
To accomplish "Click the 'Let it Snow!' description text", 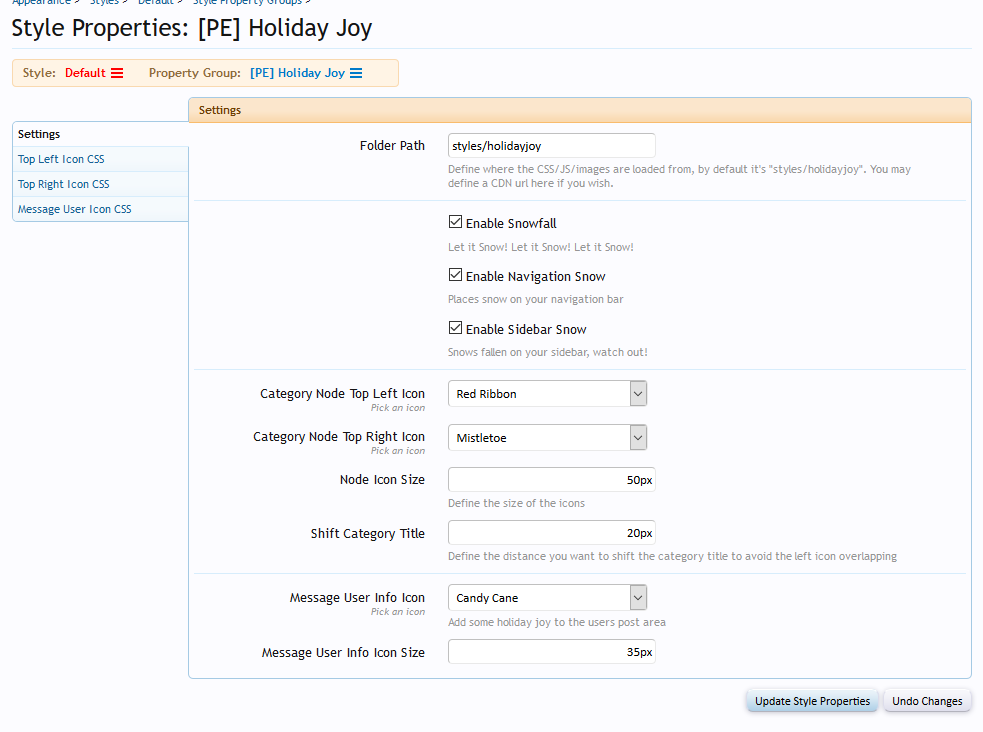I will point(540,247).
